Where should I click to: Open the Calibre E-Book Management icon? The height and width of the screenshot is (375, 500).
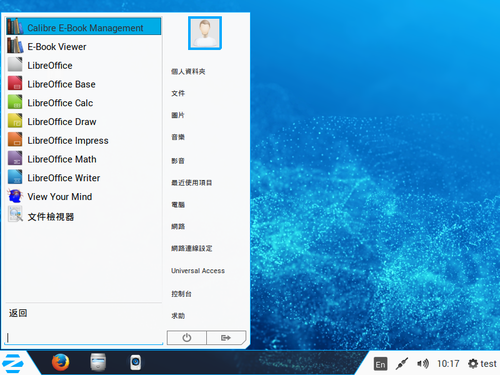[x=15, y=26]
